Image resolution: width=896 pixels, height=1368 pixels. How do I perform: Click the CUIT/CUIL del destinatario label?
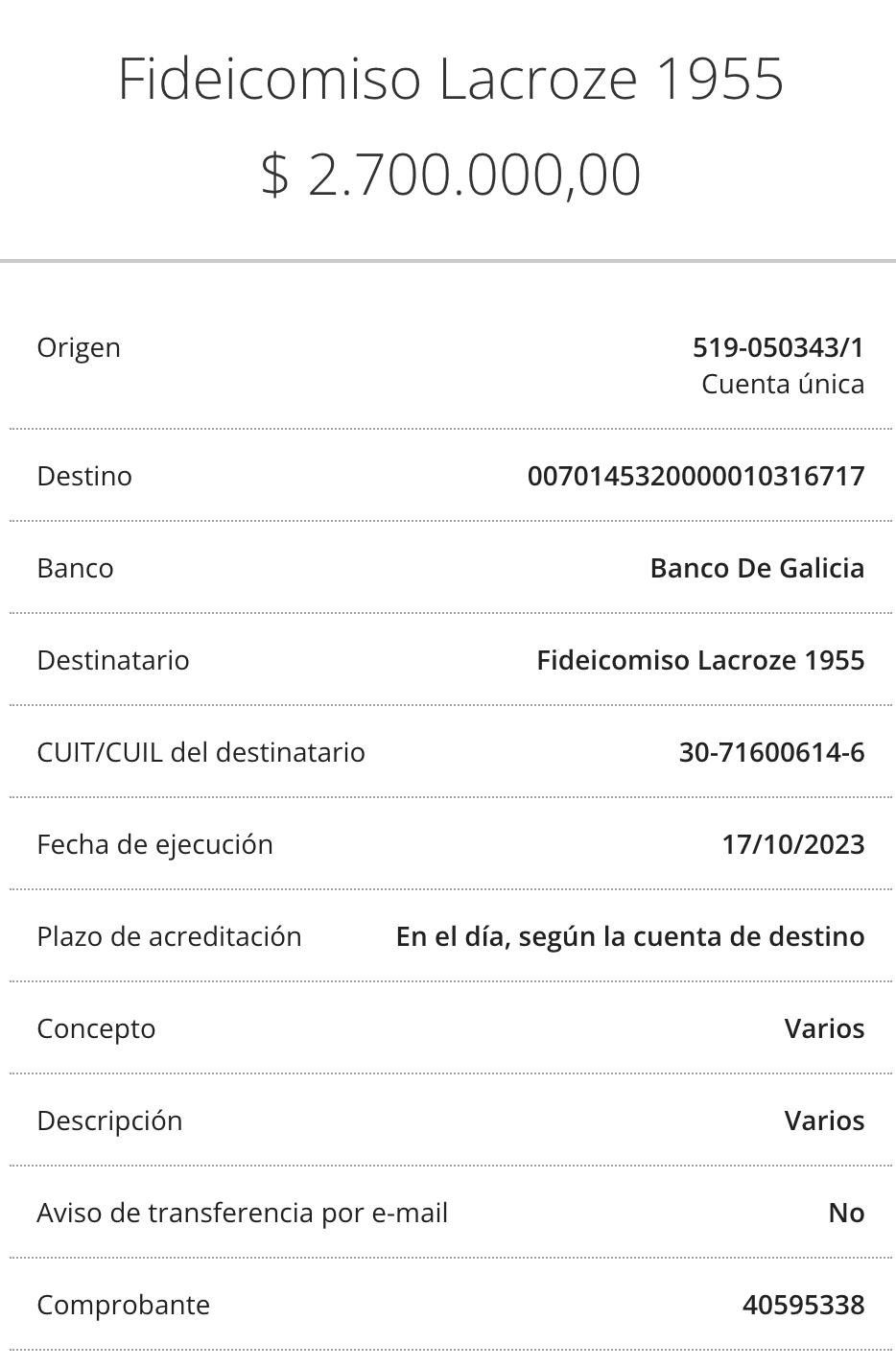200,752
